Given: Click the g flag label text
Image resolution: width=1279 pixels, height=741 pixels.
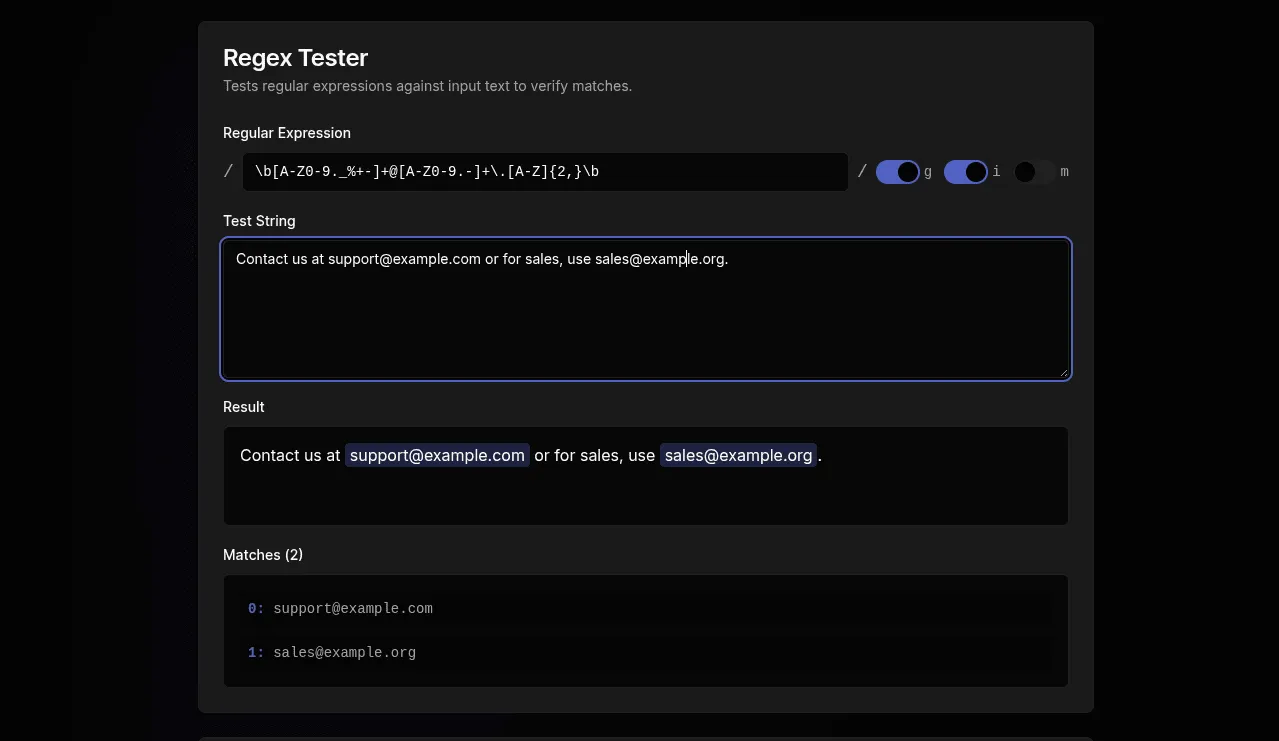Looking at the screenshot, I should (x=928, y=171).
